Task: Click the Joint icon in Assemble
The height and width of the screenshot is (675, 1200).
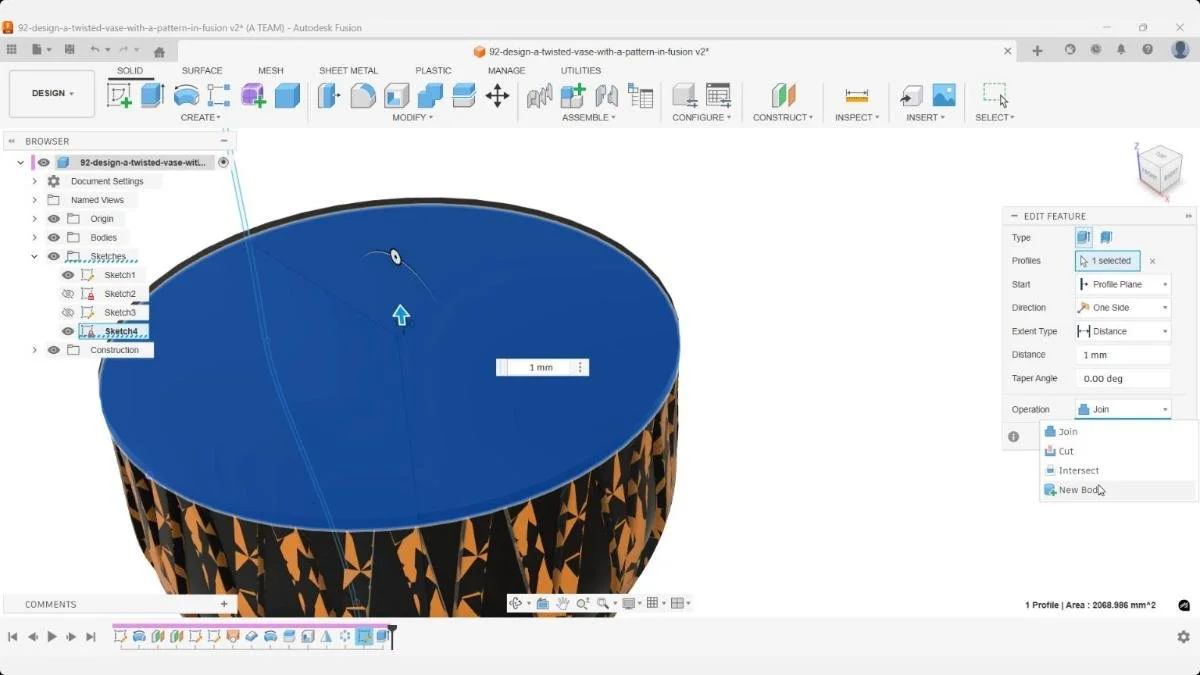Action: (606, 95)
